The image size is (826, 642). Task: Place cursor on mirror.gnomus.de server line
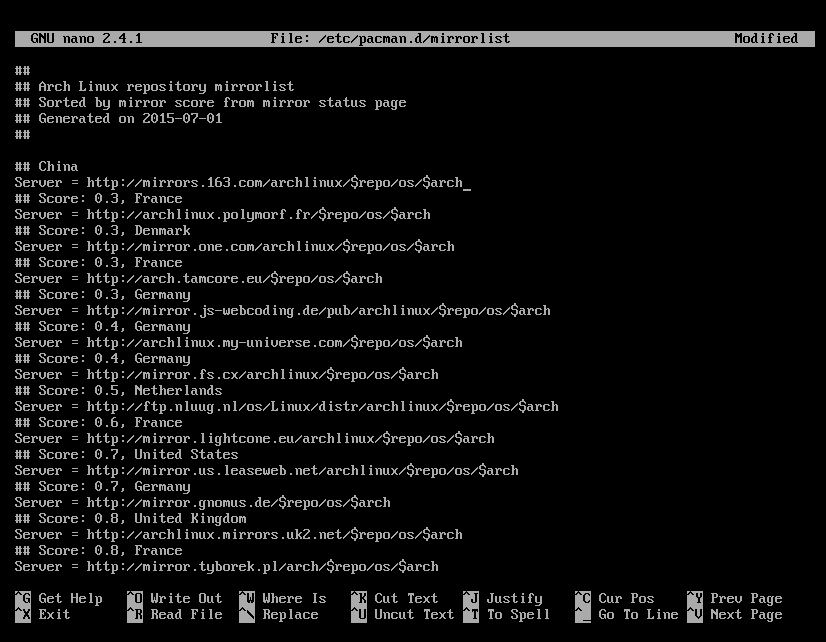pyautogui.click(x=202, y=502)
